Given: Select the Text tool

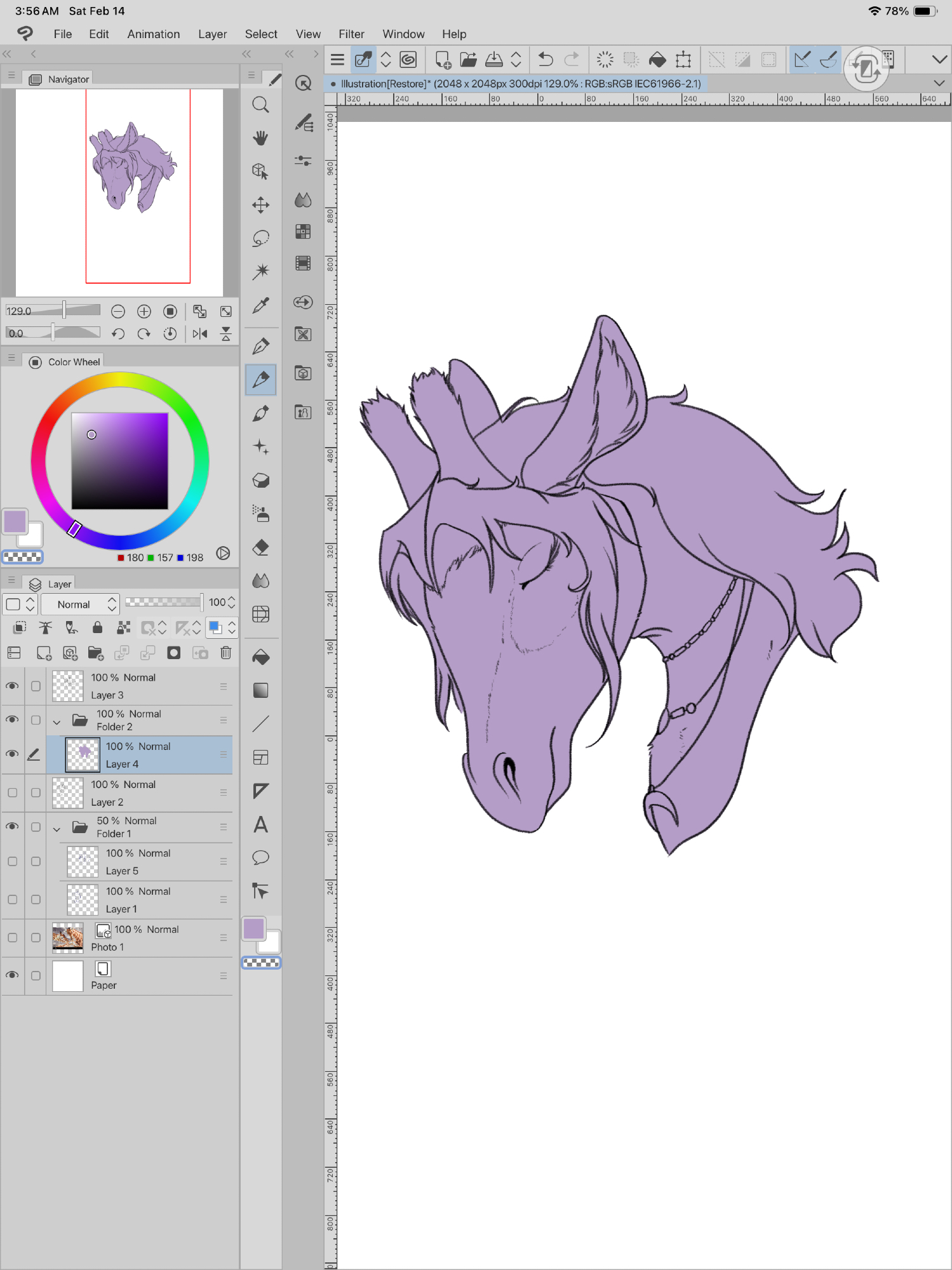Looking at the screenshot, I should [x=260, y=824].
